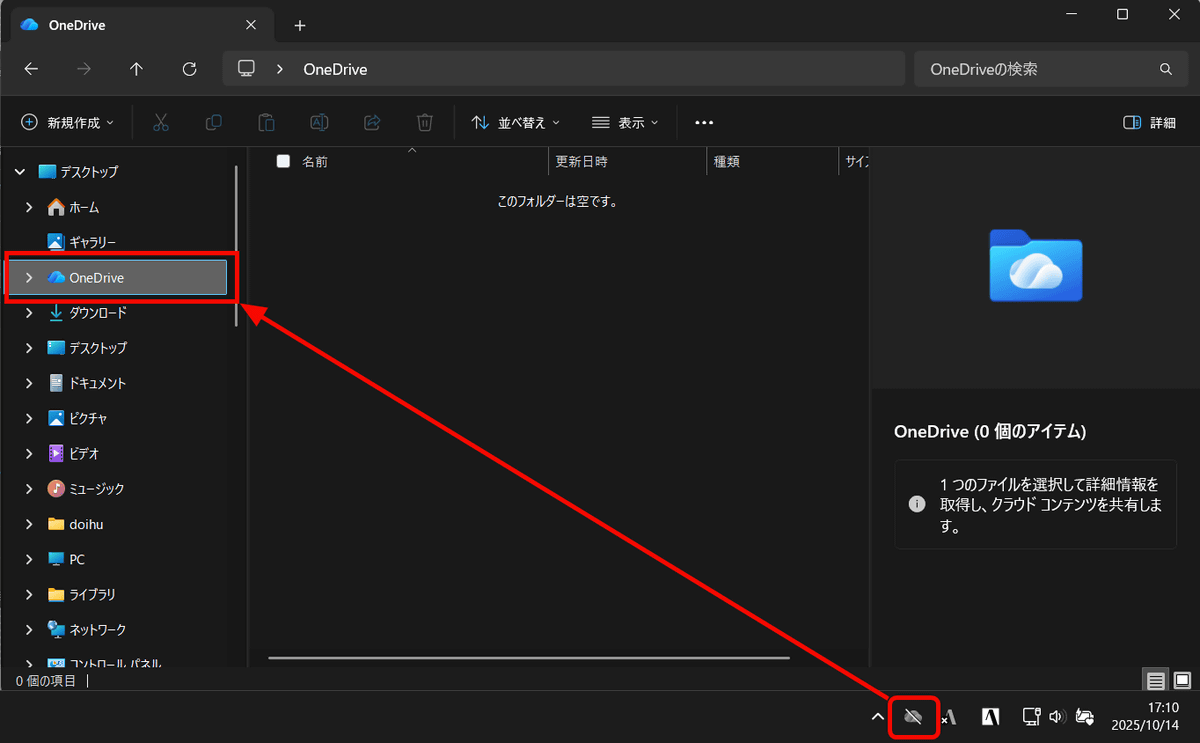Switch to large thumbnails view in status bar
Image resolution: width=1200 pixels, height=743 pixels.
(x=1182, y=681)
